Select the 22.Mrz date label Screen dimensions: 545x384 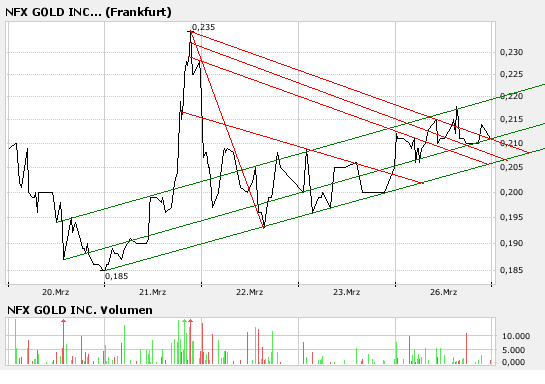click(249, 292)
